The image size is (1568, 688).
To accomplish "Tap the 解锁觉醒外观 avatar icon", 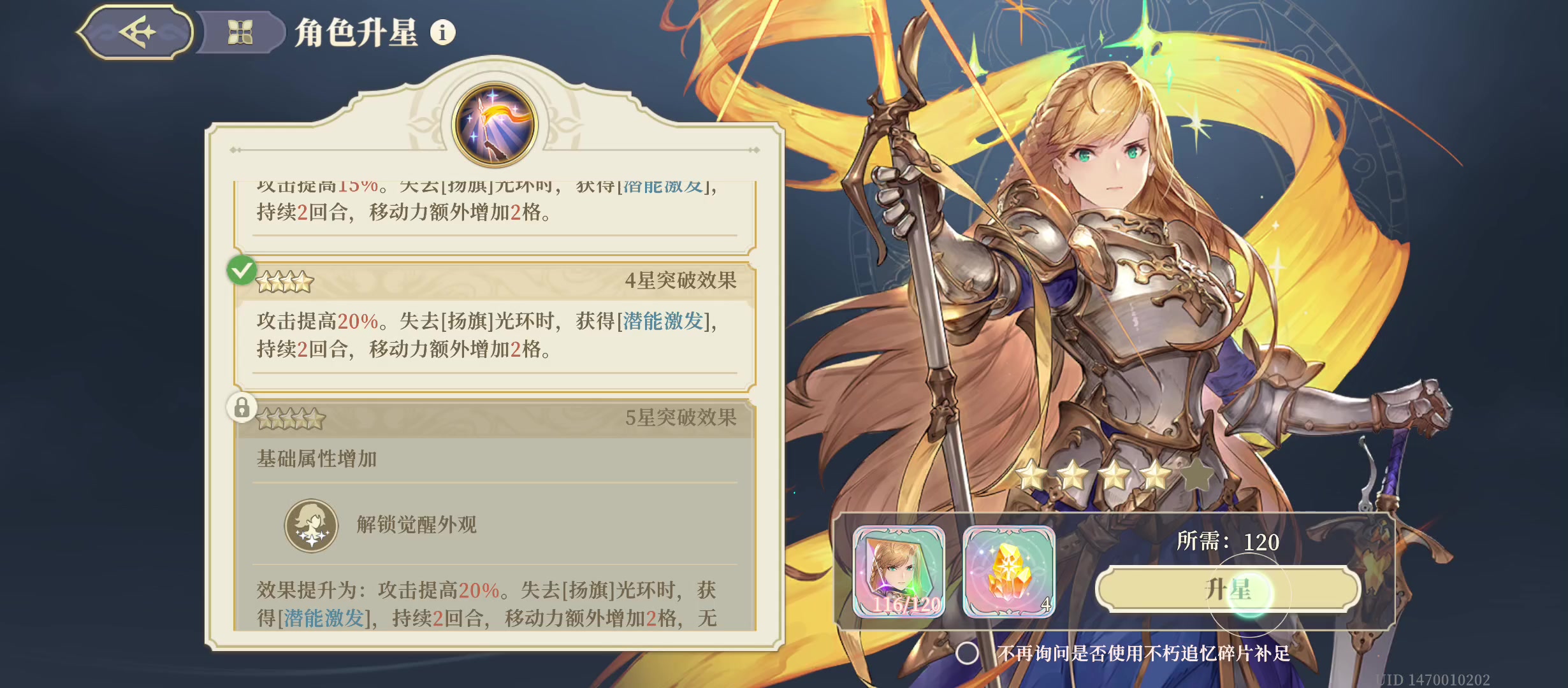I will point(311,525).
